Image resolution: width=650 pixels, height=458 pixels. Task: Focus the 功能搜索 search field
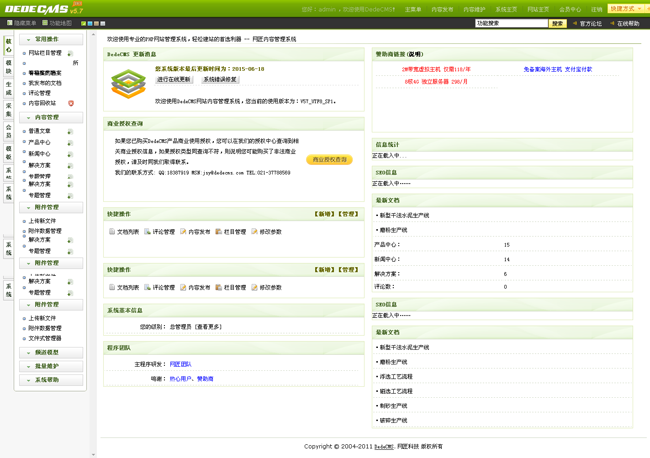click(x=512, y=24)
